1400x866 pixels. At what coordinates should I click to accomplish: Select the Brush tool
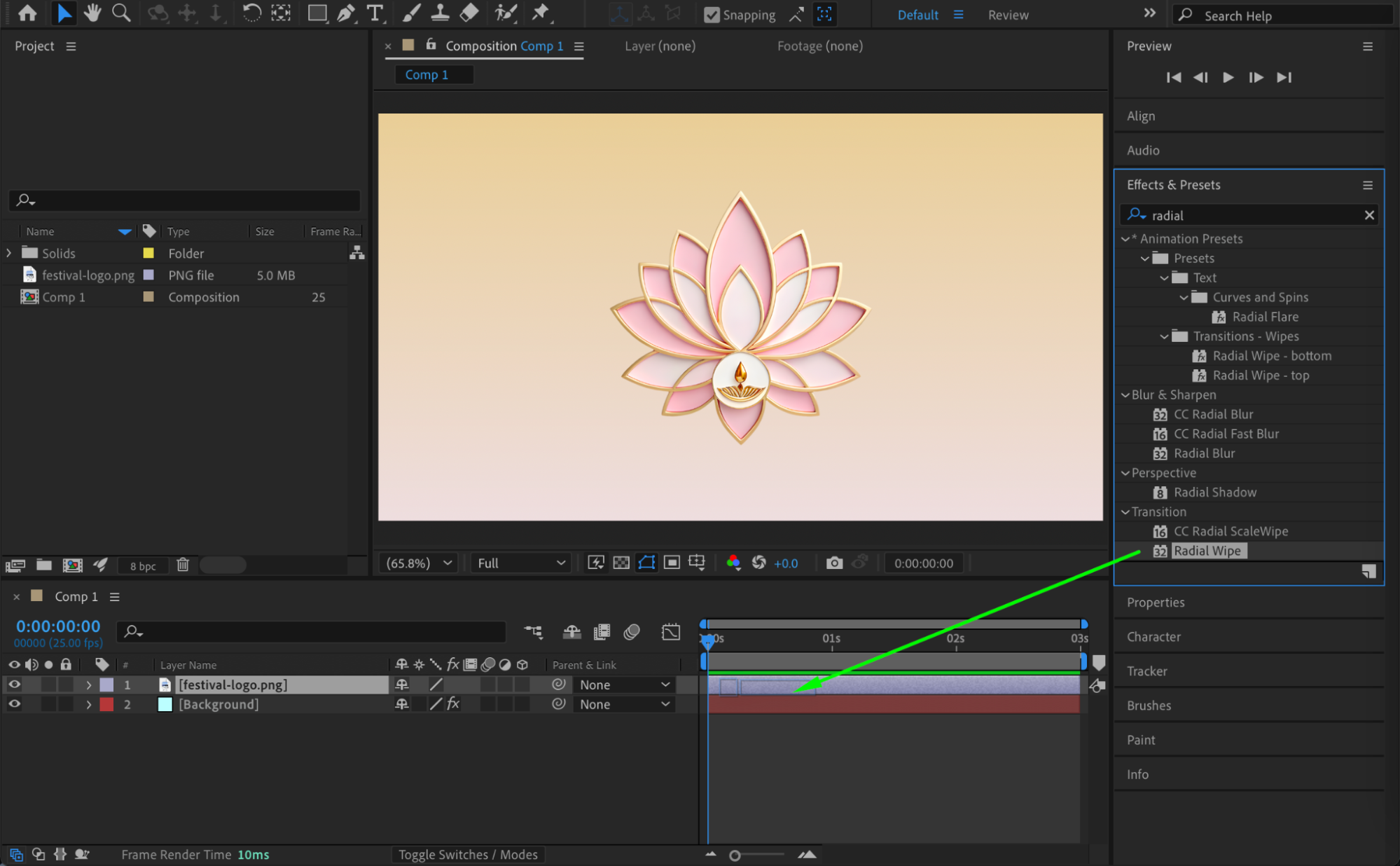[412, 13]
